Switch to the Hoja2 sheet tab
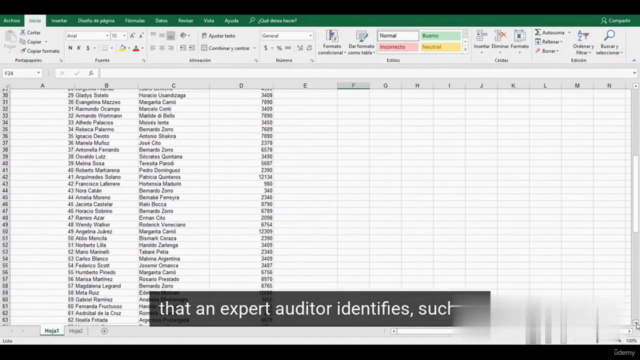Image resolution: width=640 pixels, height=360 pixels. click(76, 331)
